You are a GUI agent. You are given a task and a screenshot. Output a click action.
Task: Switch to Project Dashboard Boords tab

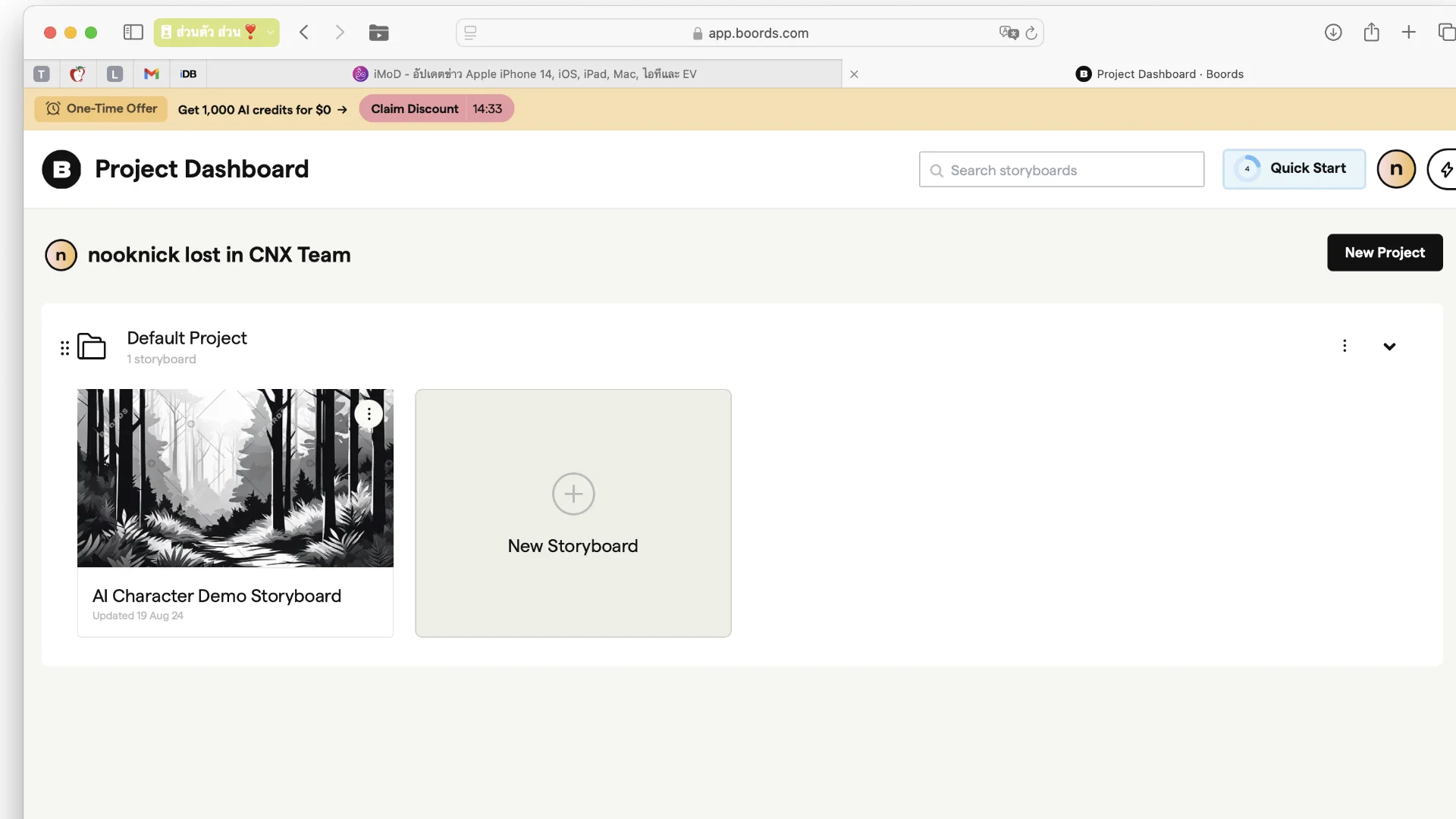(x=1159, y=74)
